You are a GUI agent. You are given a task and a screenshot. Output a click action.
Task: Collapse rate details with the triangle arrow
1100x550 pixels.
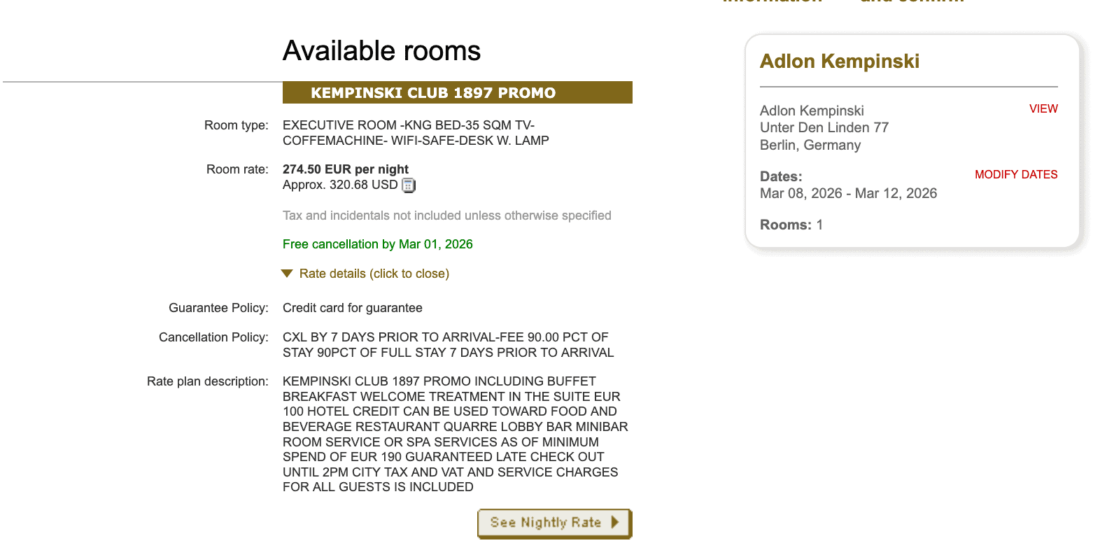pos(288,273)
